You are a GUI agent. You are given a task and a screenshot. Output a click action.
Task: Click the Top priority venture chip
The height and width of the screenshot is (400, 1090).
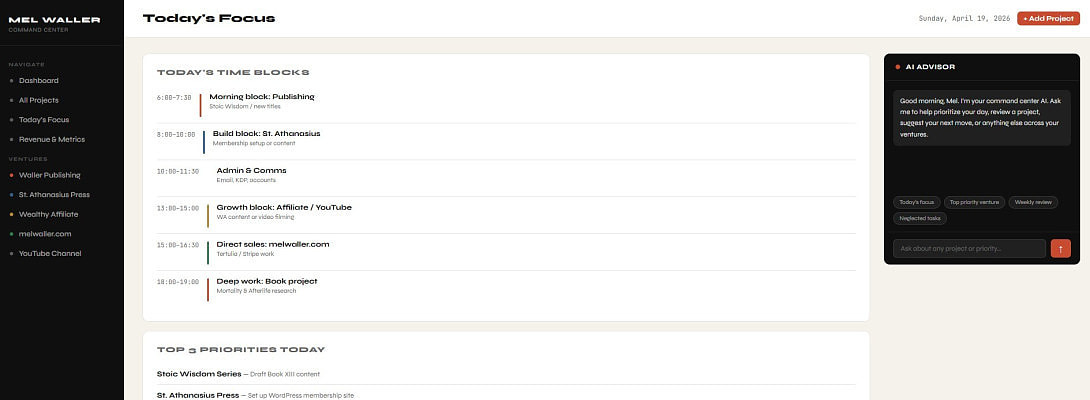click(974, 202)
